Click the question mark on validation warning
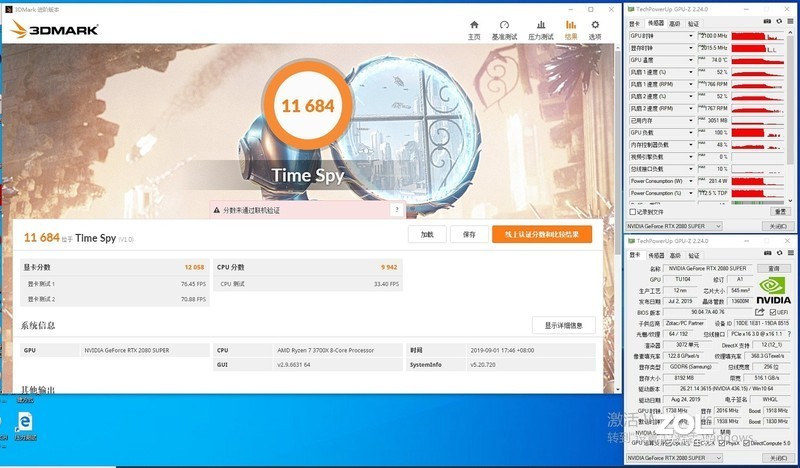Screen dimensions: 800x468 (x=397, y=210)
